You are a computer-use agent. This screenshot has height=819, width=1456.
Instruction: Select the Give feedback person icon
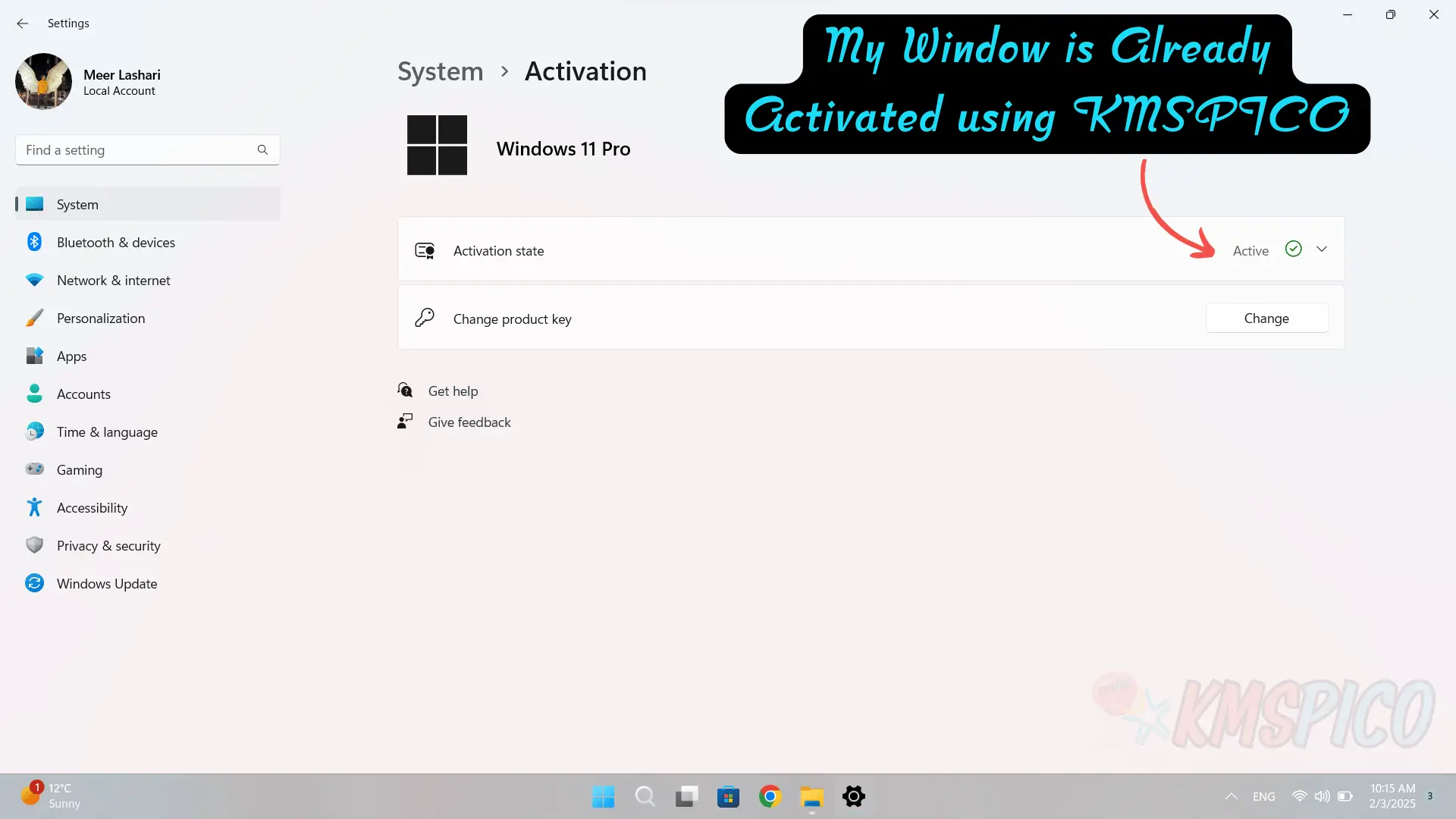point(405,422)
